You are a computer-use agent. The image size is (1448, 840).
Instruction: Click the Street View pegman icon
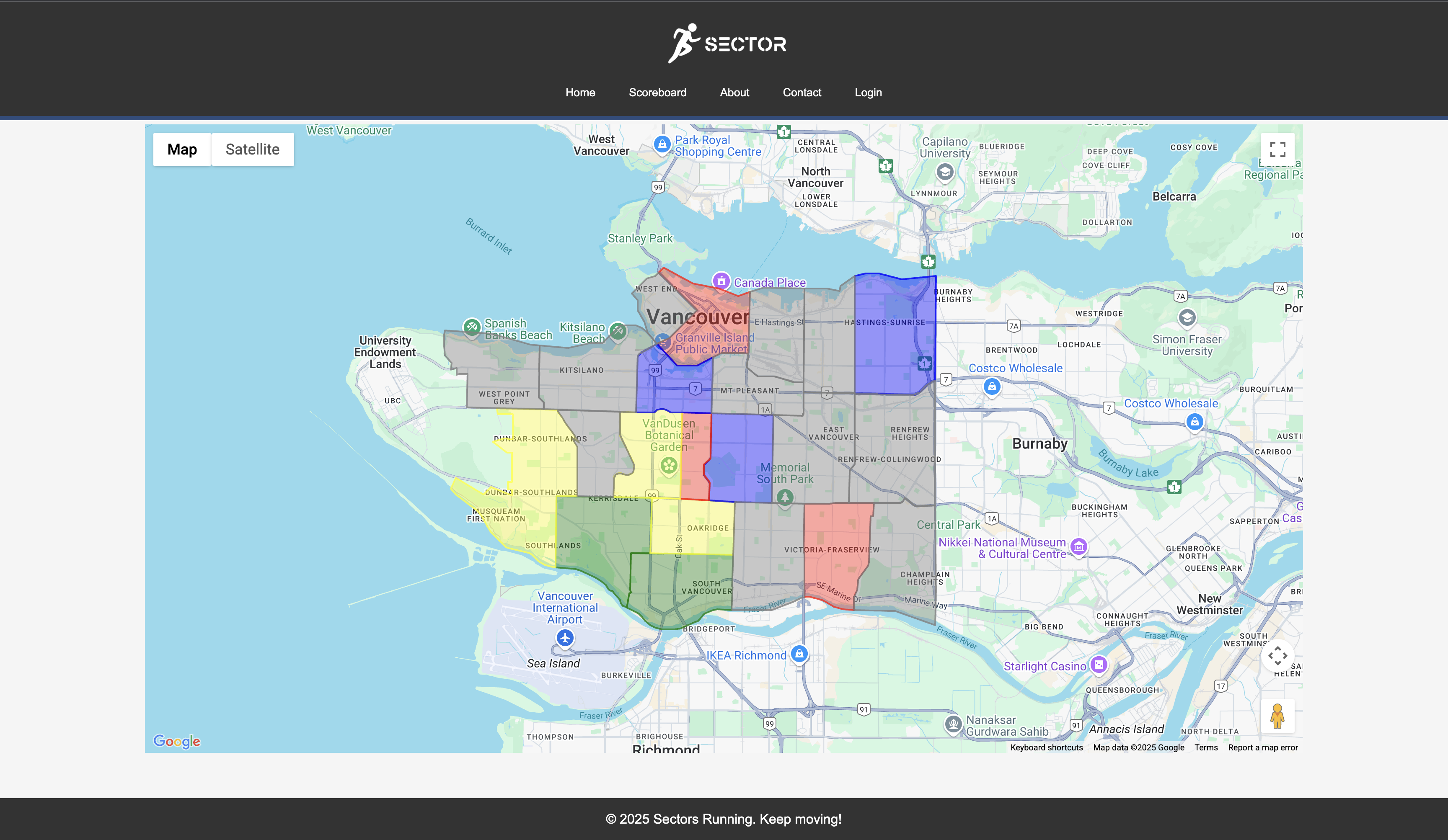1277,715
